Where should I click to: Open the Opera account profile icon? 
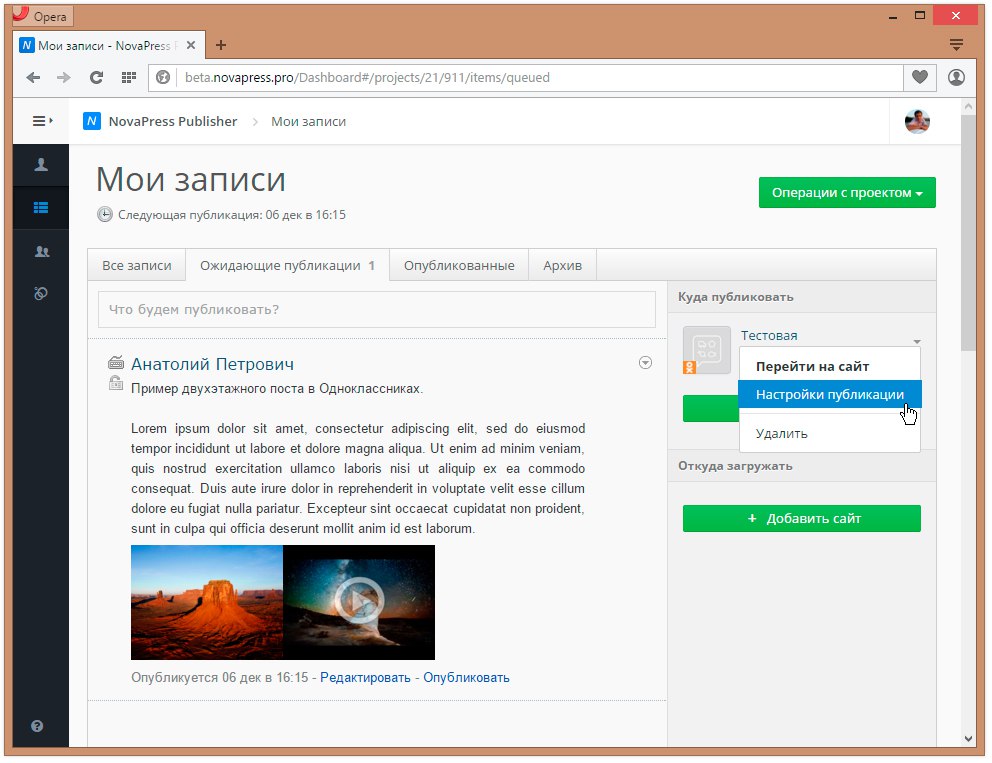click(x=957, y=77)
